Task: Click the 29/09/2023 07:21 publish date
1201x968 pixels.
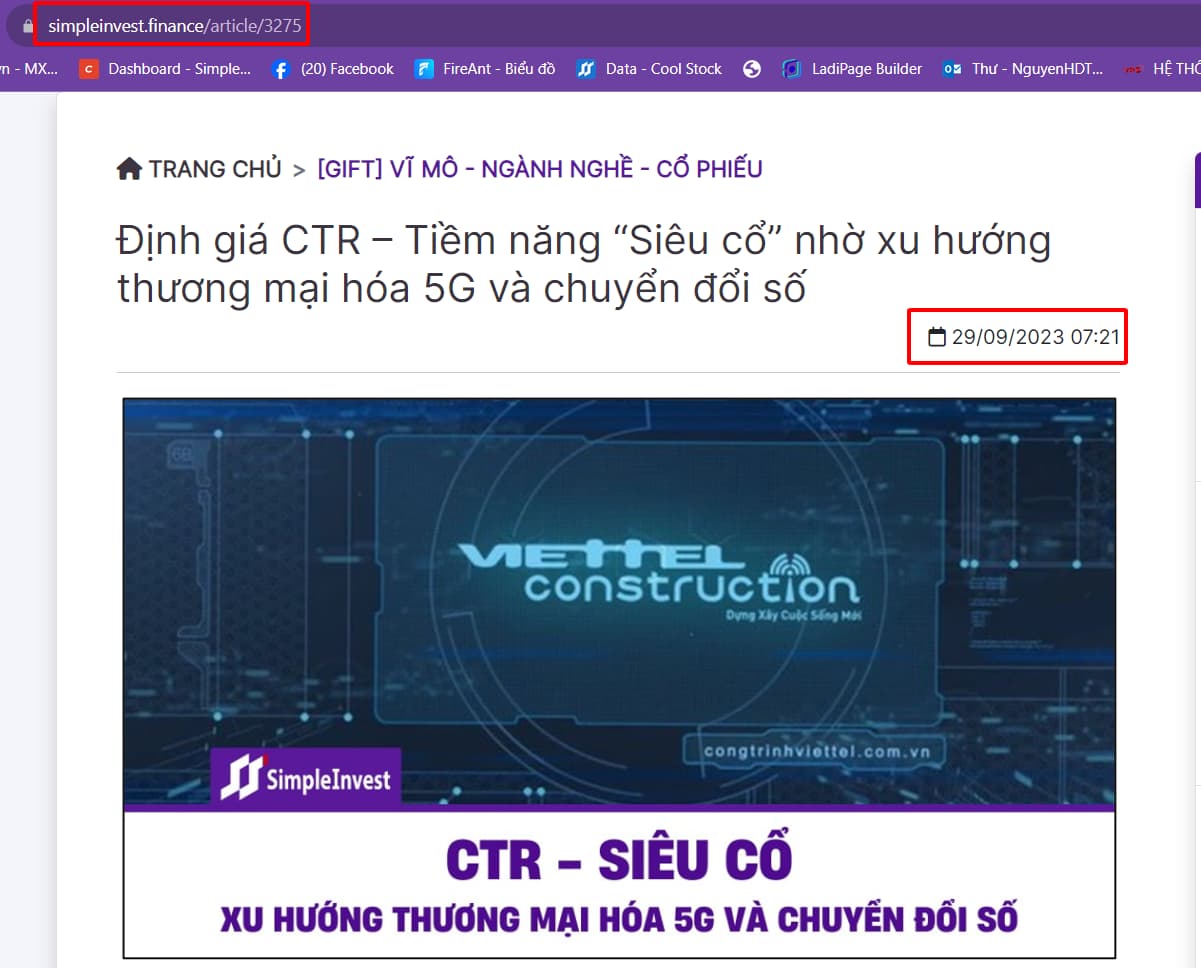Action: pos(1035,337)
